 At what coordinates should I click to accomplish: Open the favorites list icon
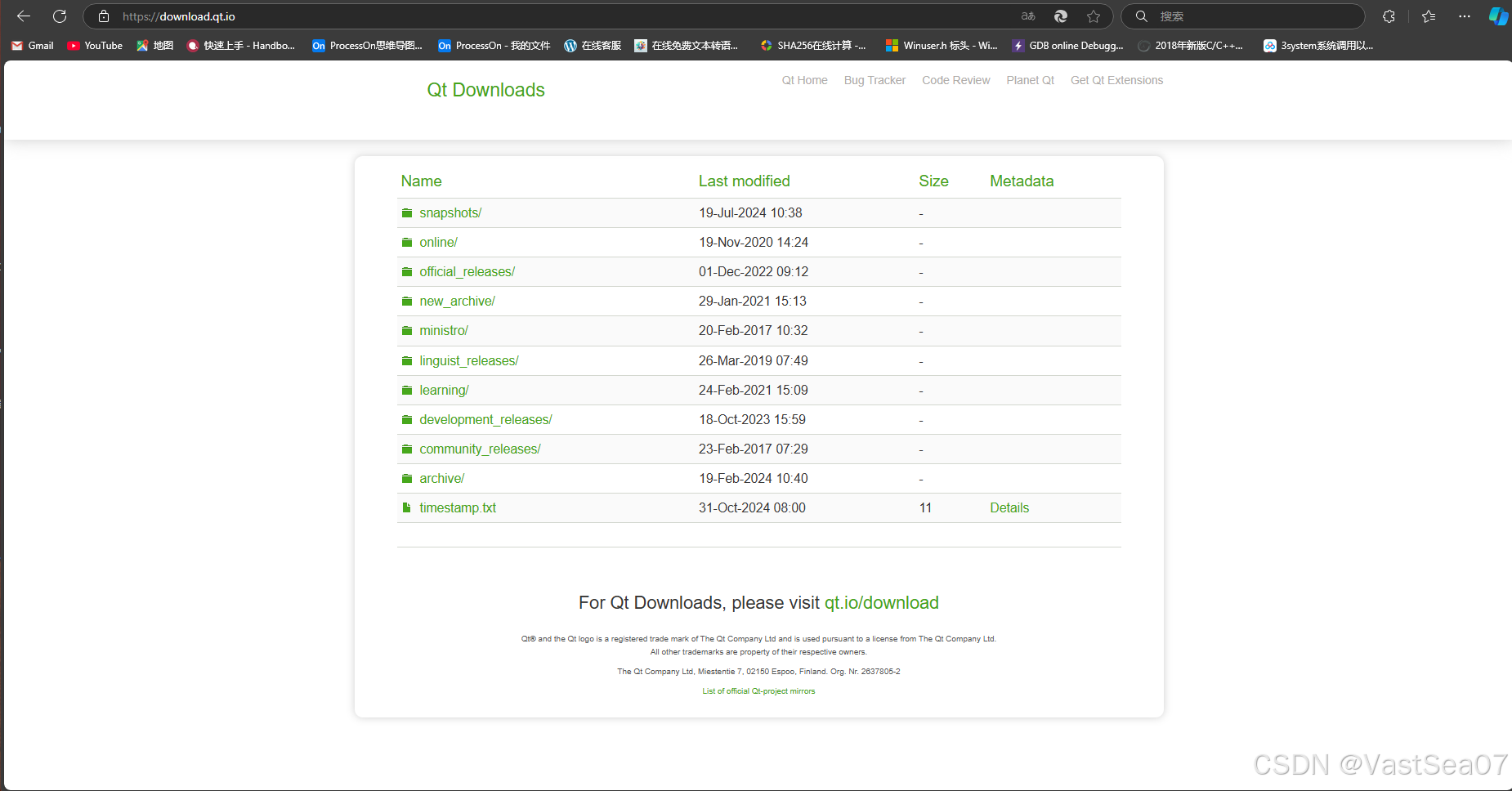click(1429, 16)
